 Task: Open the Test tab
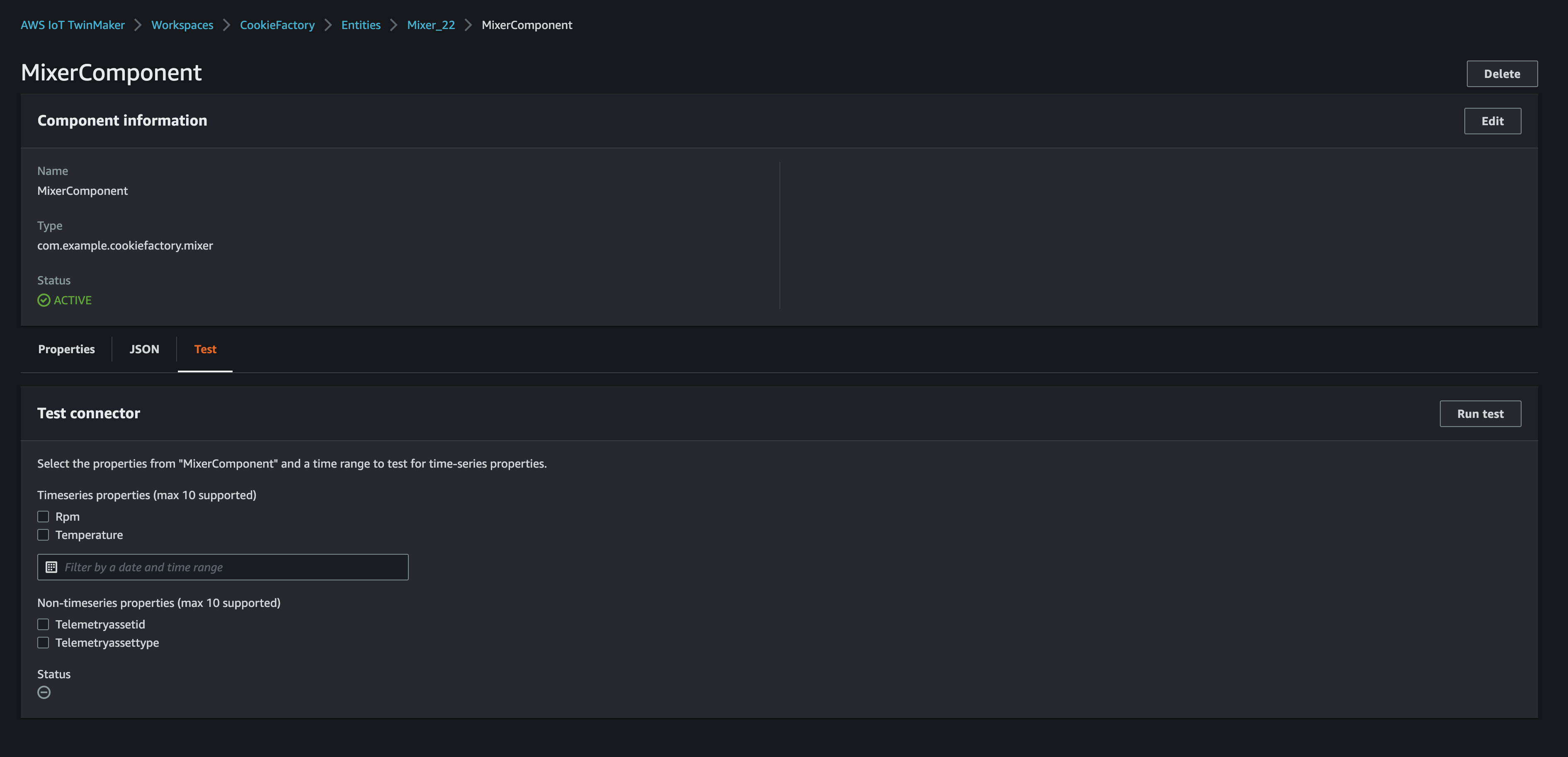(205, 349)
